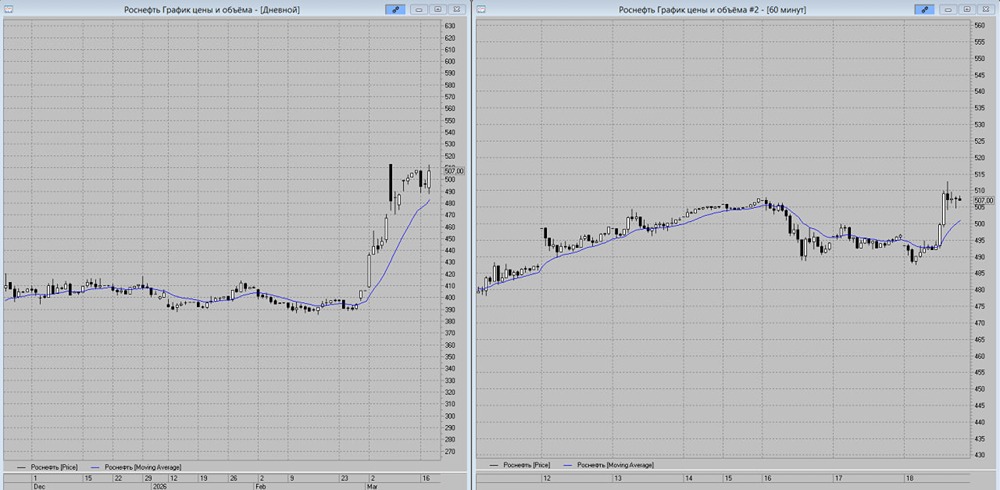Click Роснефть [Moving Average] legend in 60 минут chart
The height and width of the screenshot is (490, 1000).
coord(609,465)
